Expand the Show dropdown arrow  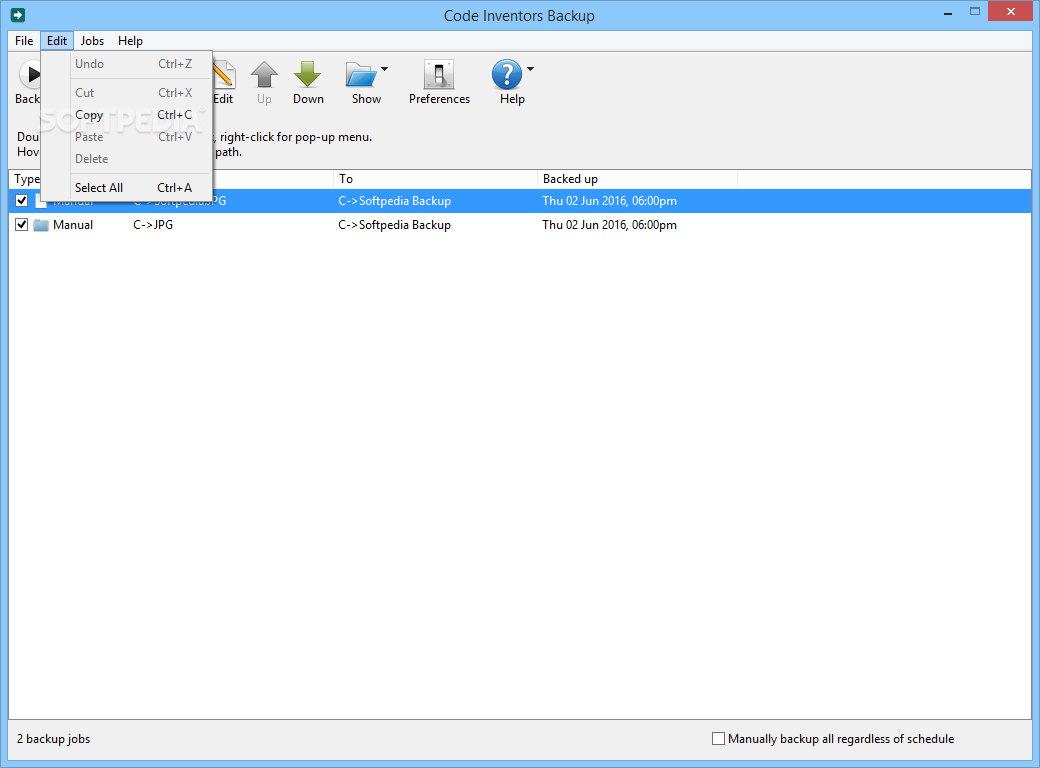384,69
